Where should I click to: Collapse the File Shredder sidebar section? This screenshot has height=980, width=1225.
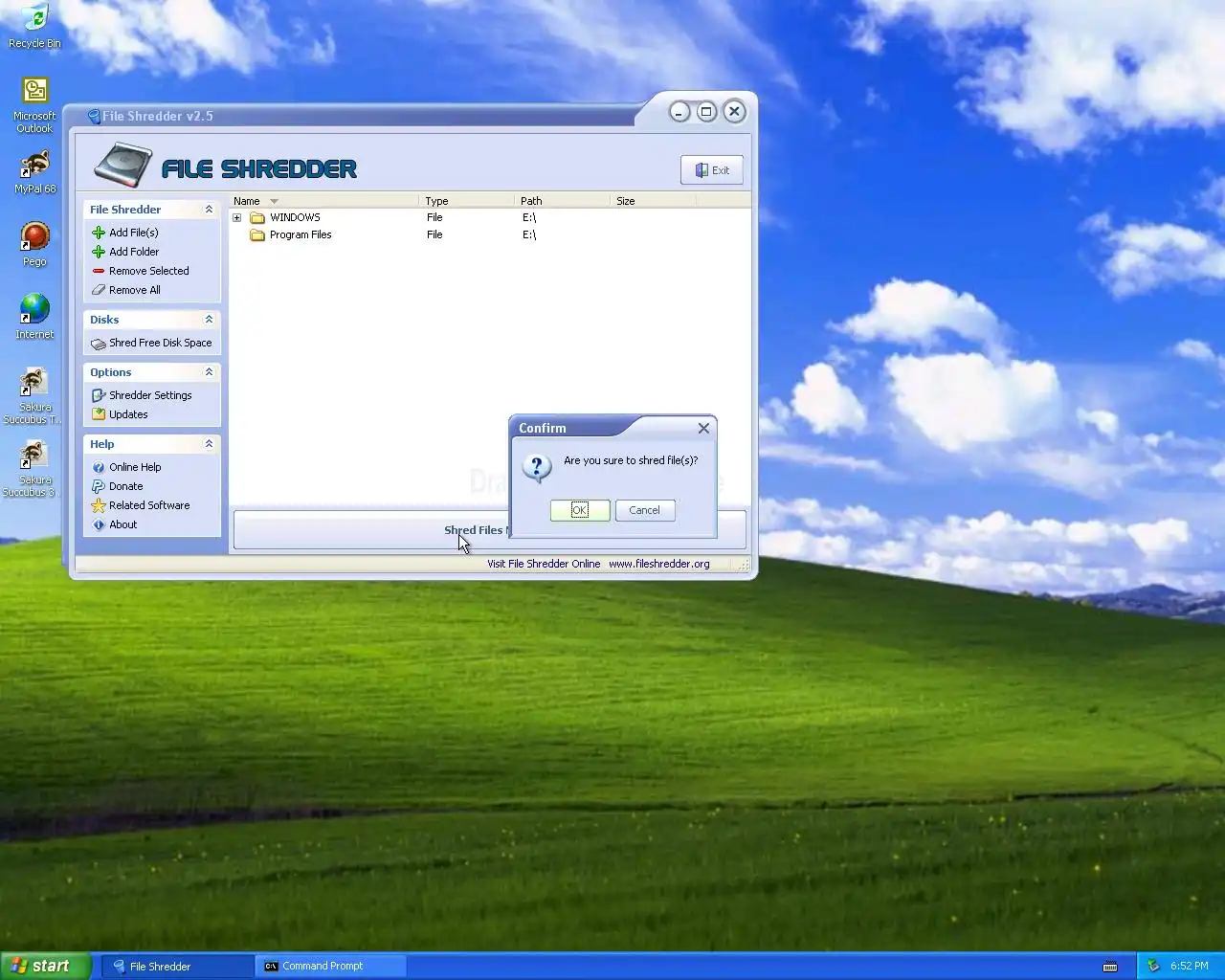click(209, 210)
